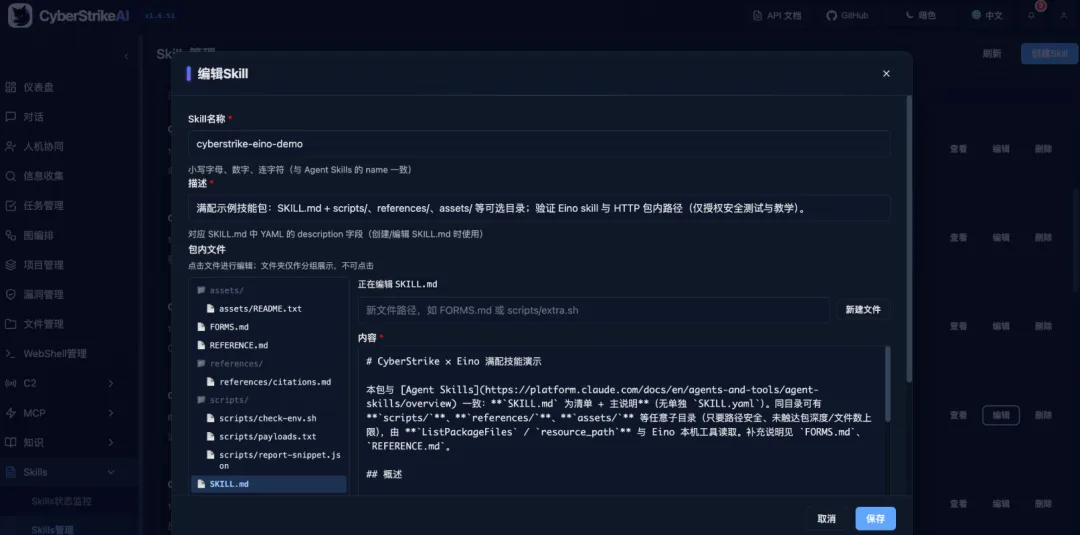Click the 刷新 button behind the dialog

point(992,54)
